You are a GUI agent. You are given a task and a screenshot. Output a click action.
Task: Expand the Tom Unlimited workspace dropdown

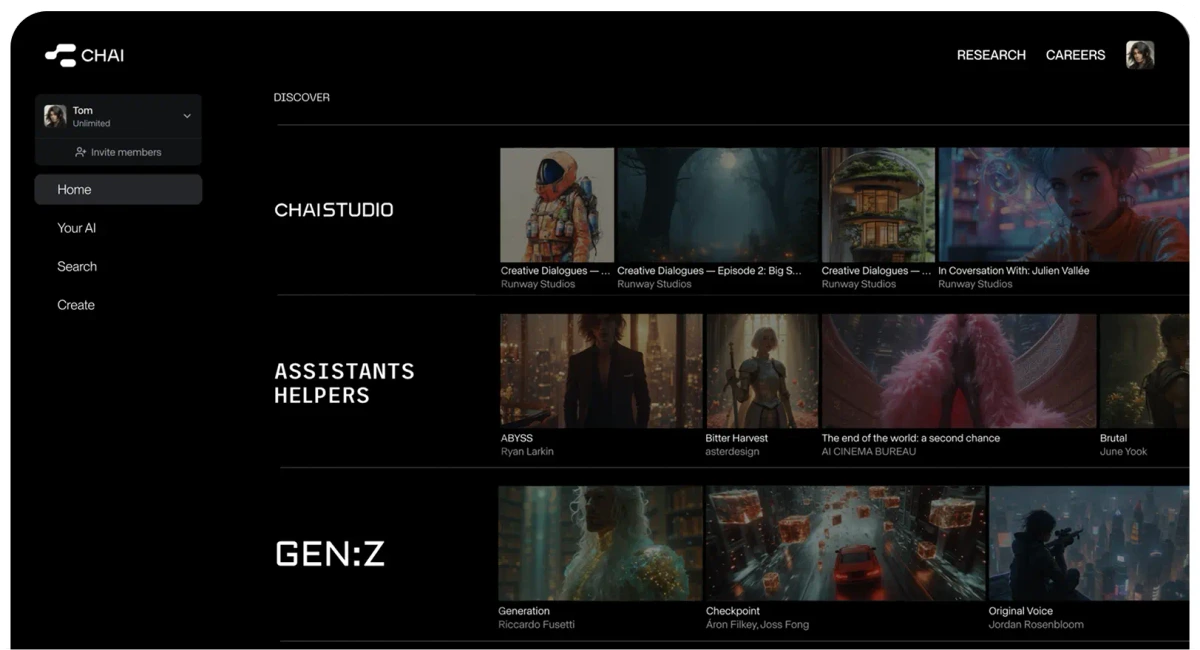[186, 116]
